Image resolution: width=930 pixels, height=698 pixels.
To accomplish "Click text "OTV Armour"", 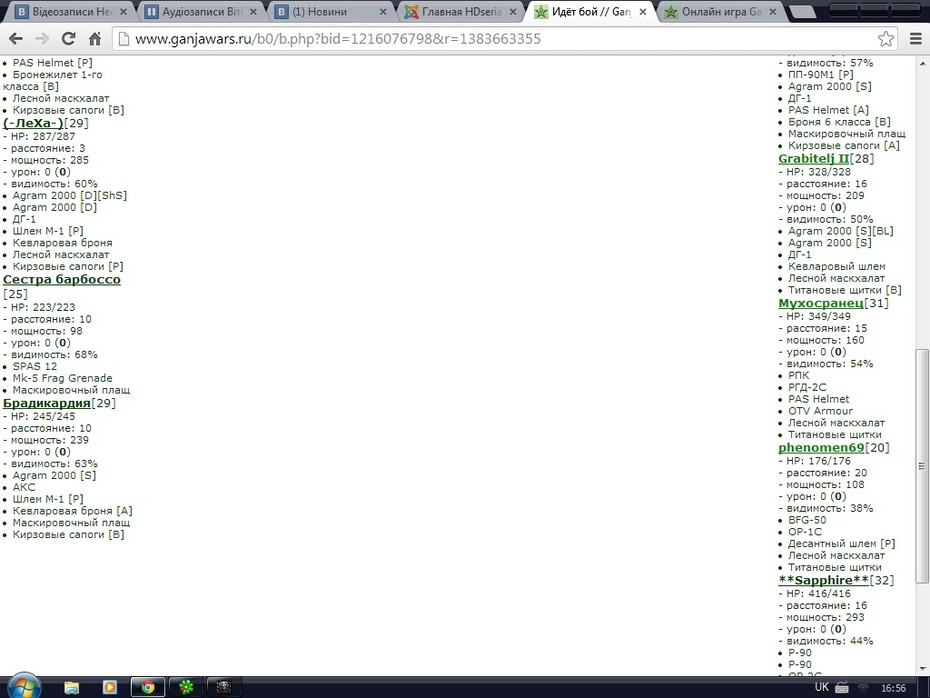I will click(x=820, y=411).
